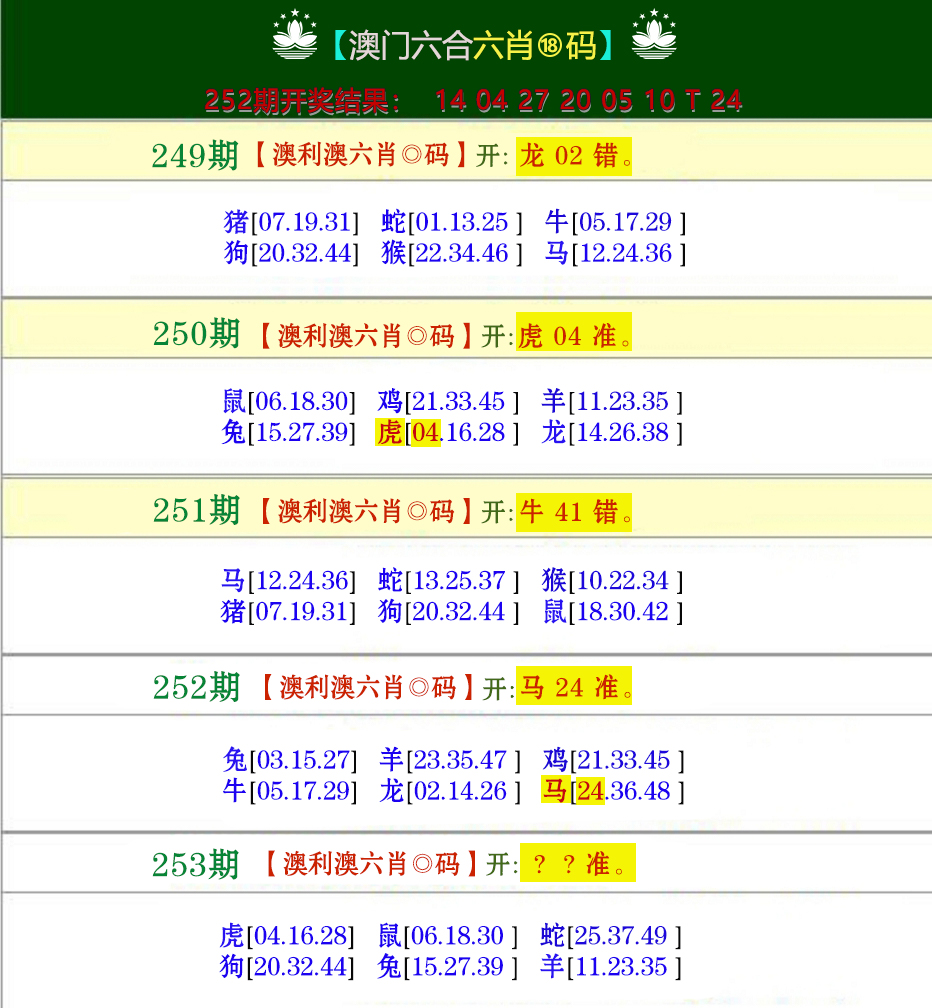Select 牛[05.17.29] in period 252
The height and width of the screenshot is (1008, 932).
289,791
